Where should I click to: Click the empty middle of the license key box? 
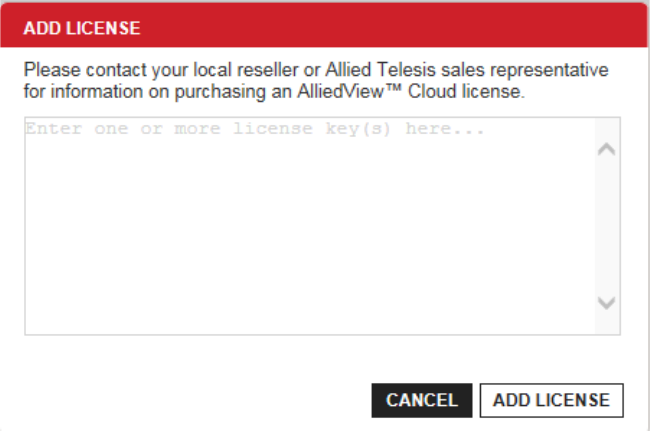click(308, 226)
